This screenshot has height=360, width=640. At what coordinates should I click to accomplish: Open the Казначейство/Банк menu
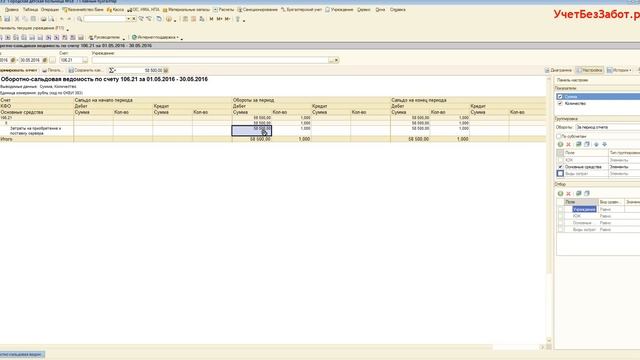click(83, 9)
